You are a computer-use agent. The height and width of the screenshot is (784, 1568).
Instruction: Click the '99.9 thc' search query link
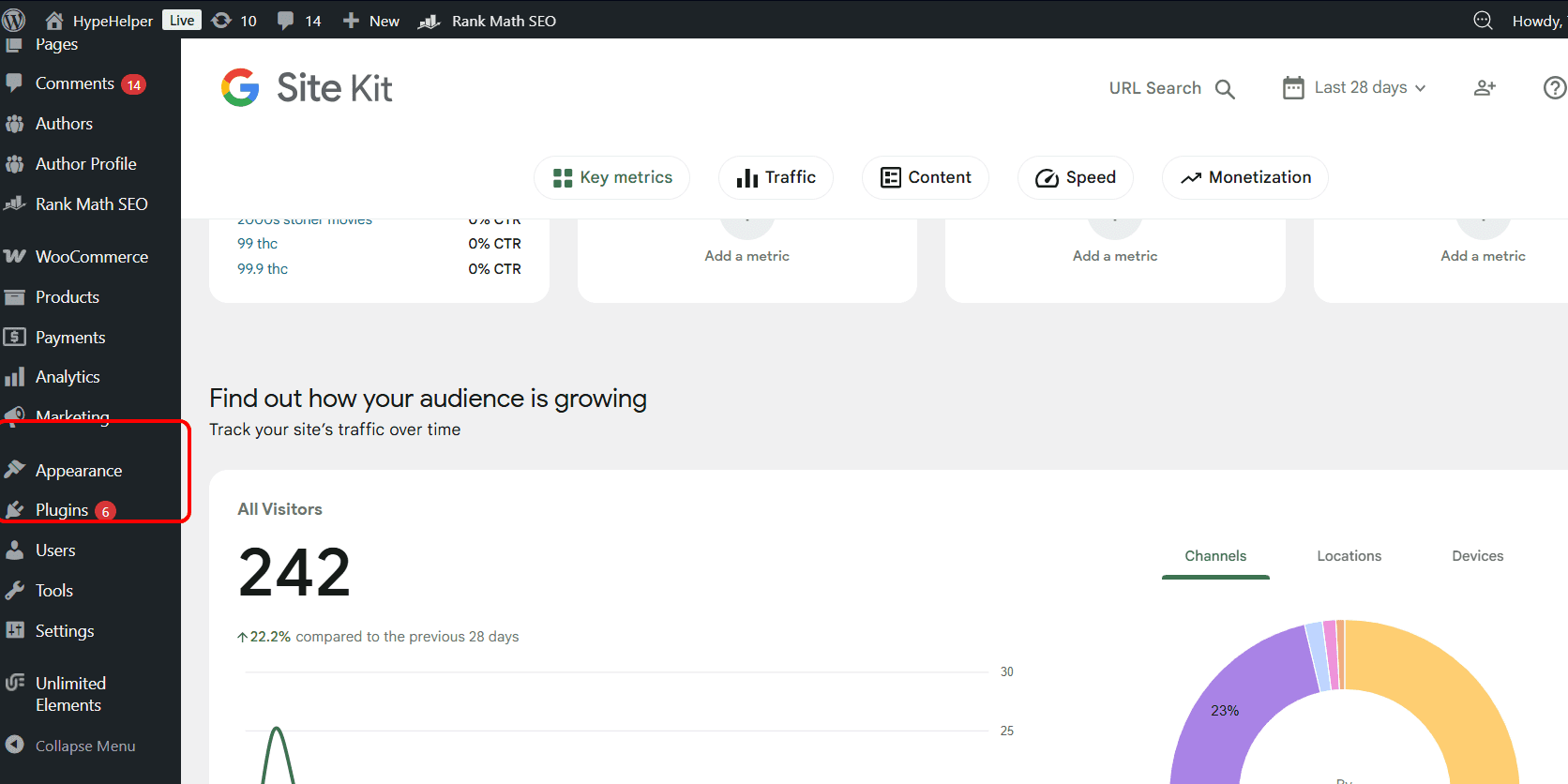click(263, 269)
